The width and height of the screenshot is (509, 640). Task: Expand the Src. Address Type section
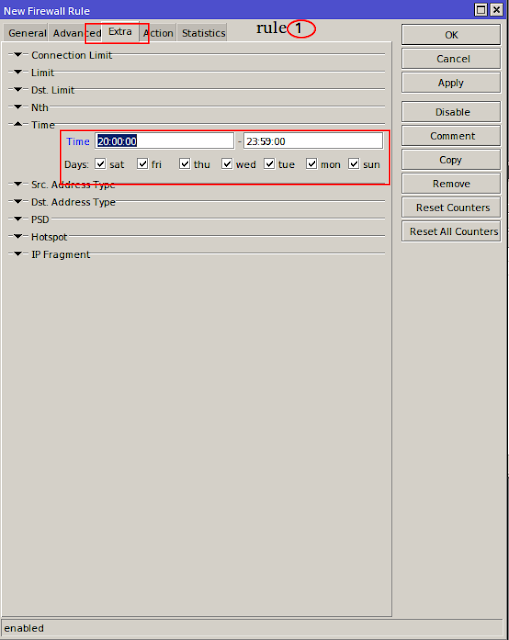pos(18,184)
